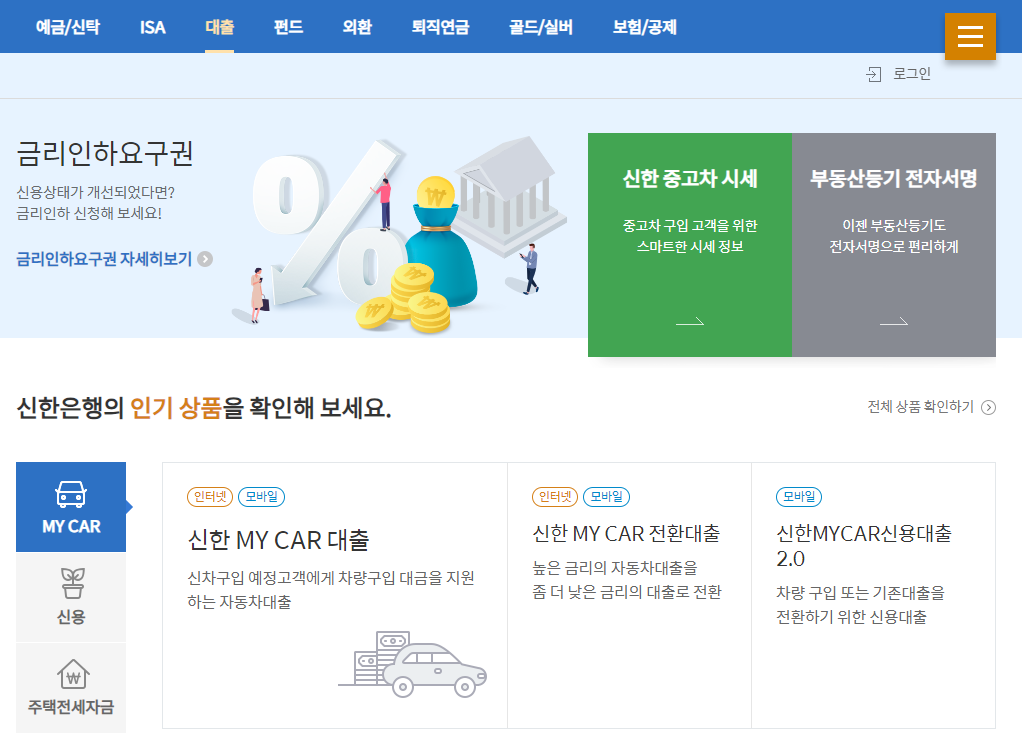Open the 외환 menu
1022x749 pixels.
[x=357, y=27]
